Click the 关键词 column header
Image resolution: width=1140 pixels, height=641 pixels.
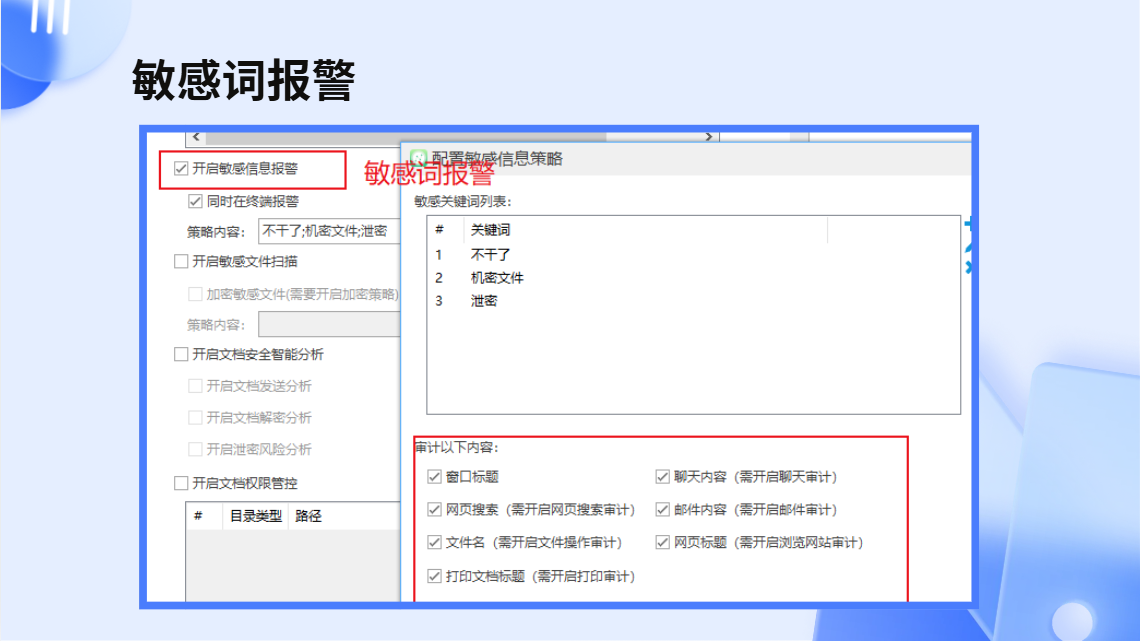click(x=646, y=230)
